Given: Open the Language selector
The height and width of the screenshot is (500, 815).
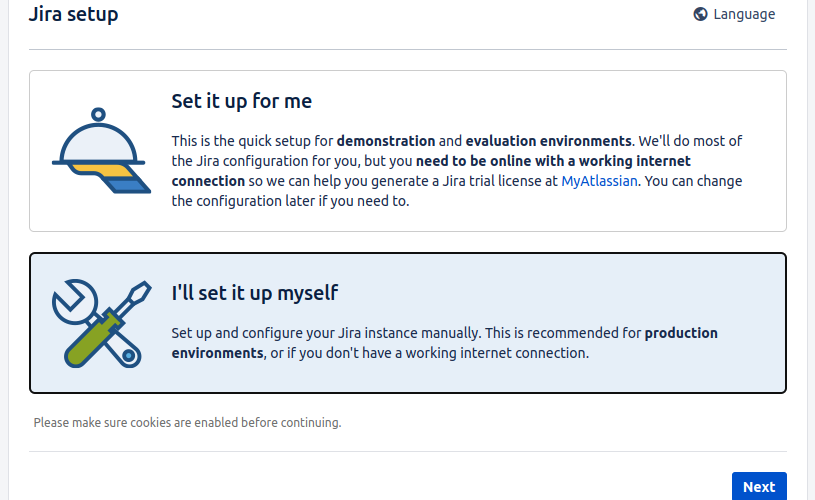Looking at the screenshot, I should 734,14.
